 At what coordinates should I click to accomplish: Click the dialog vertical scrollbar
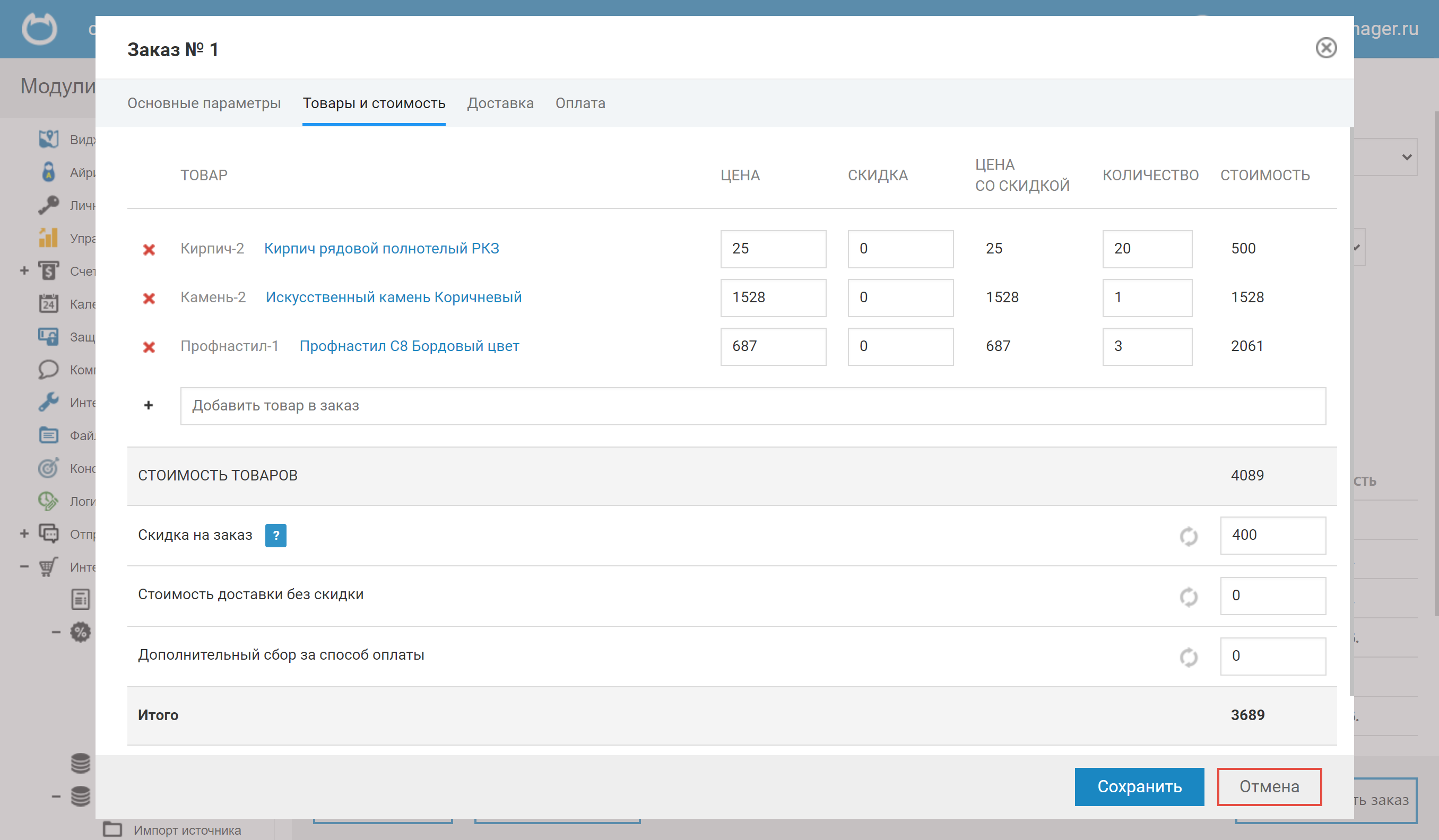coord(1351,412)
